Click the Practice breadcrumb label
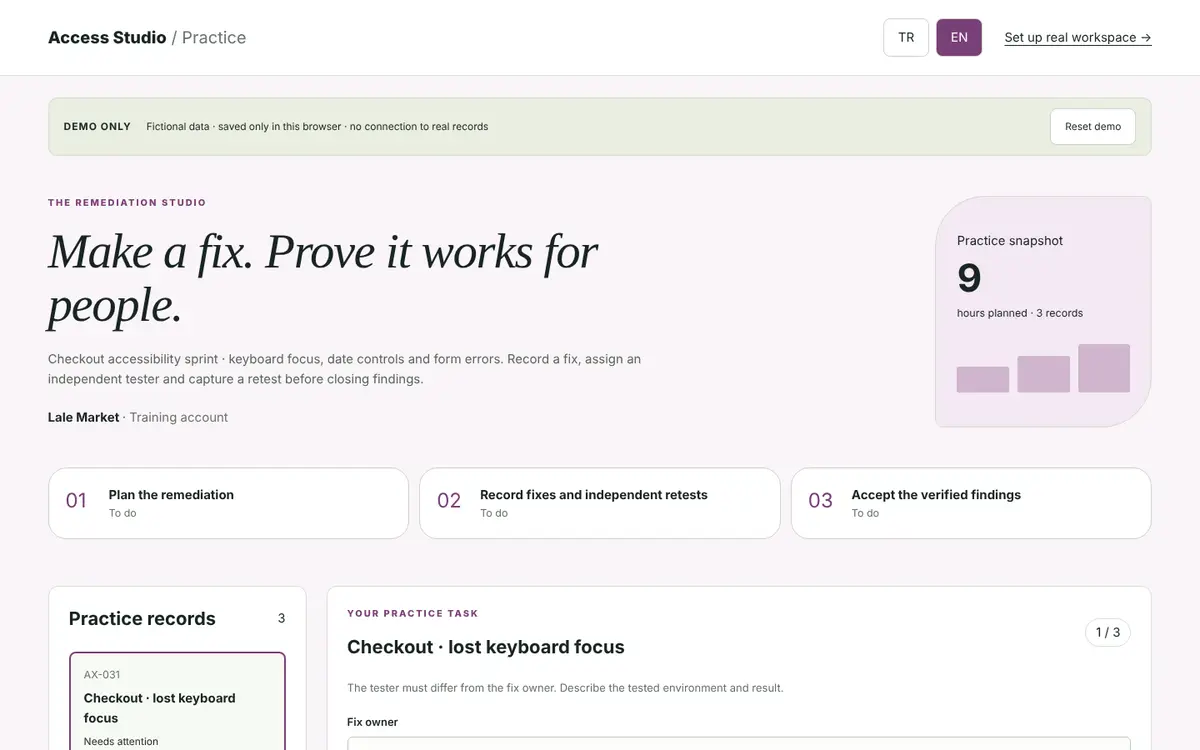 pyautogui.click(x=214, y=38)
